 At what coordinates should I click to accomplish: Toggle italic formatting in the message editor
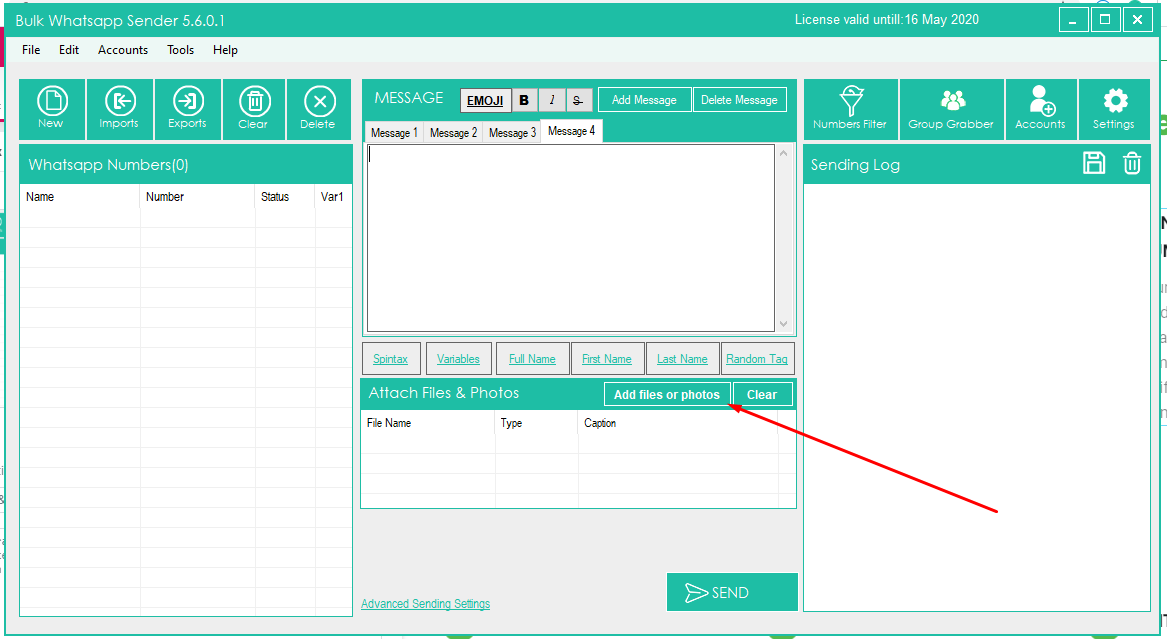point(552,100)
